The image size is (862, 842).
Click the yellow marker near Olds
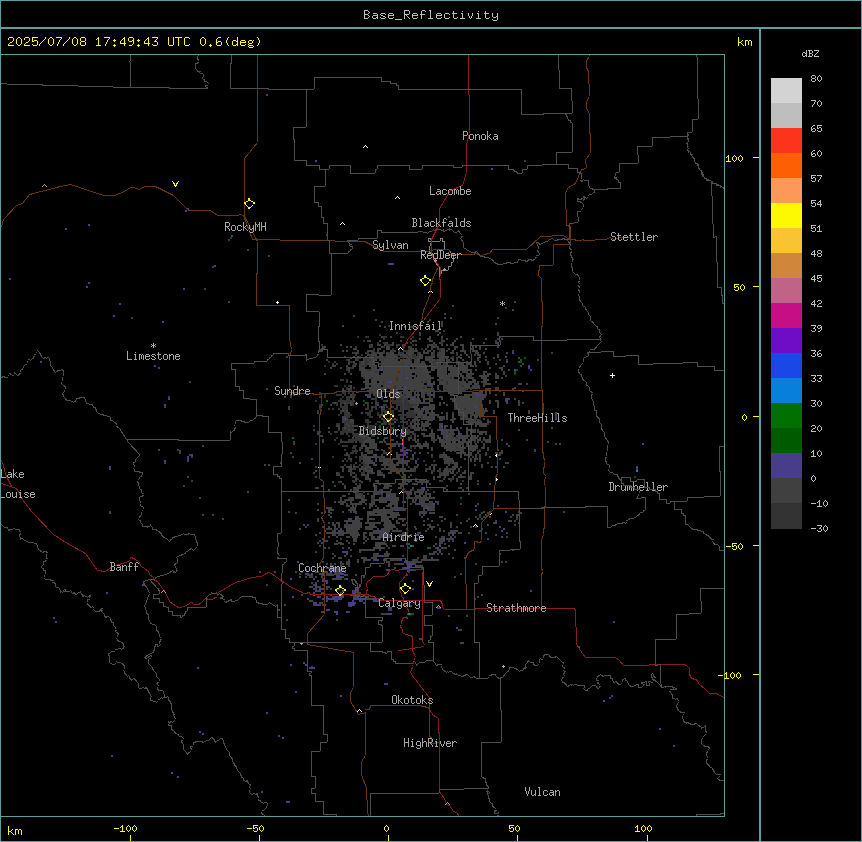tap(388, 417)
